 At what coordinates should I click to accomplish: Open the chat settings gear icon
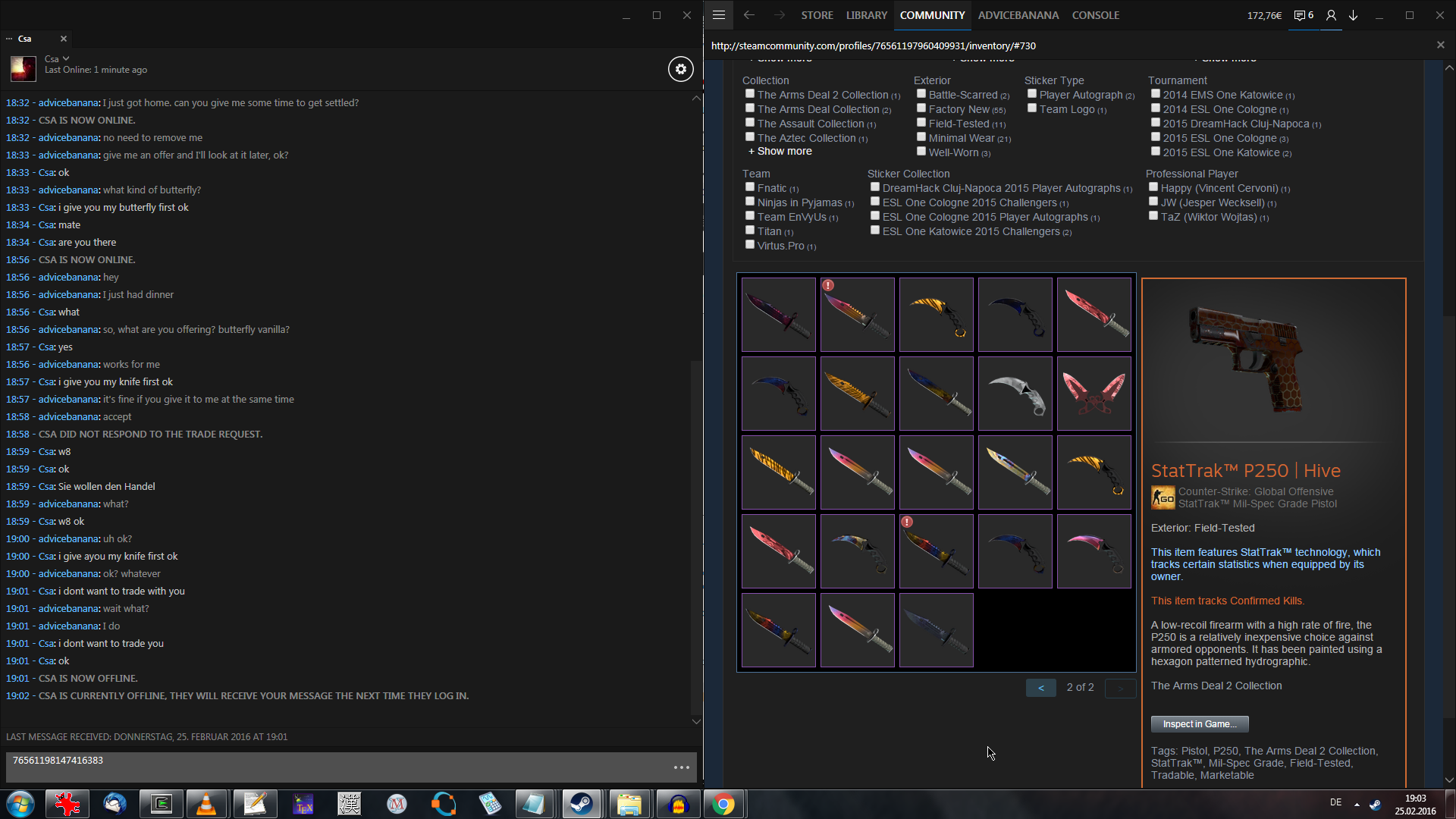pos(680,69)
